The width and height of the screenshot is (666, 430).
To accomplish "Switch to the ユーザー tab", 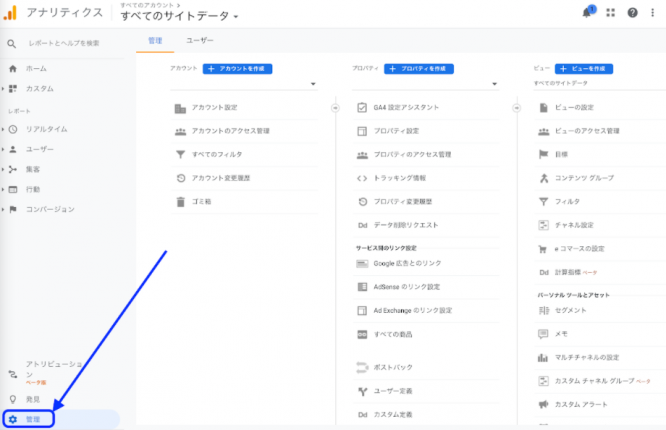I will click(199, 41).
